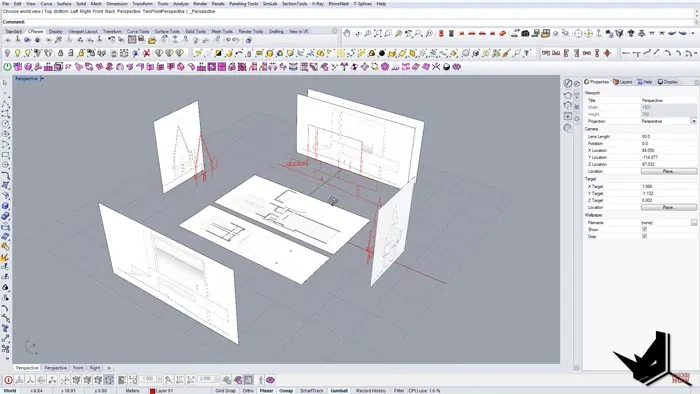Click the rectangle tool in left sidebar
700x394 pixels.
pos(5,155)
